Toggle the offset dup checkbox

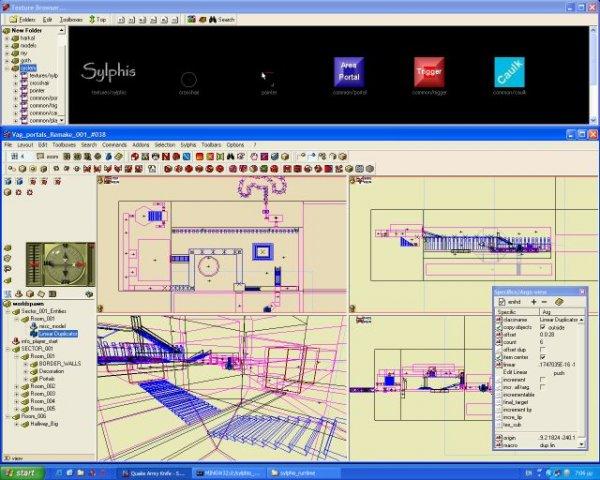[543, 349]
